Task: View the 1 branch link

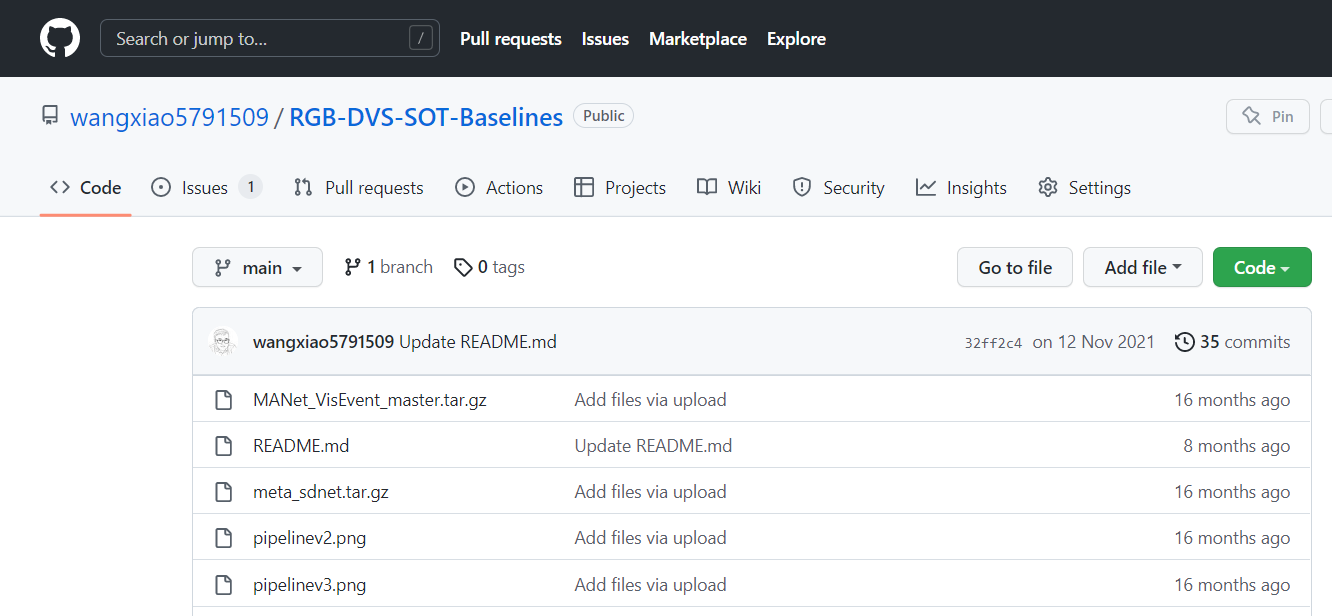Action: [x=388, y=267]
